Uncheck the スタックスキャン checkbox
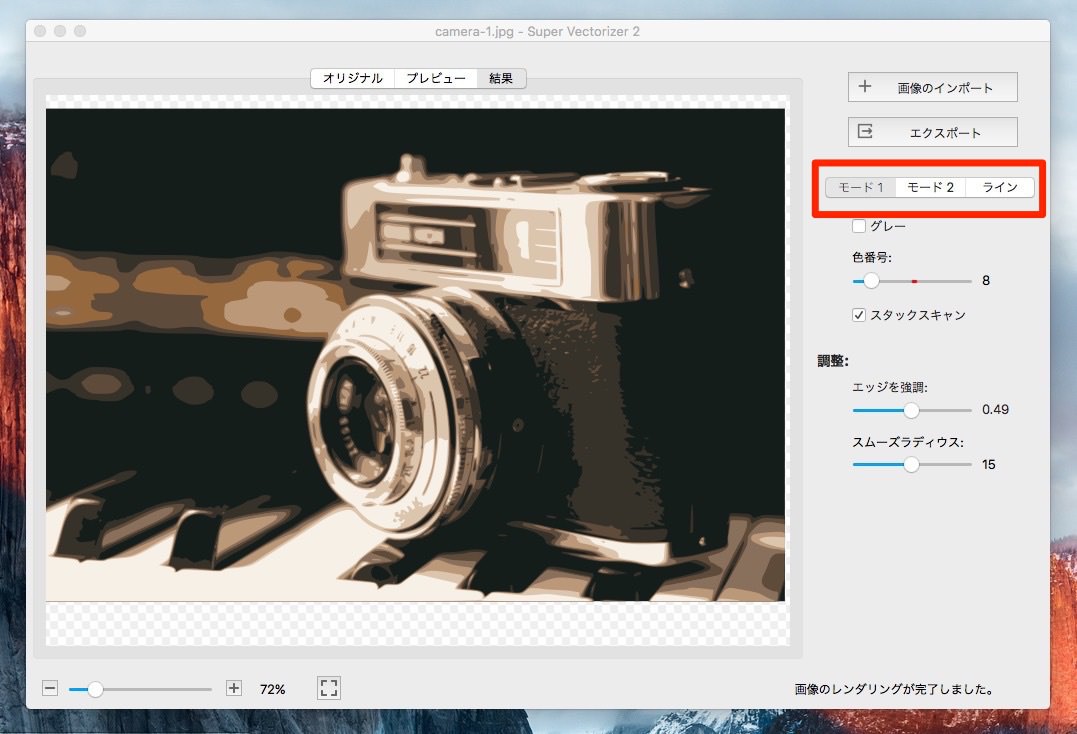This screenshot has width=1077, height=734. tap(859, 315)
